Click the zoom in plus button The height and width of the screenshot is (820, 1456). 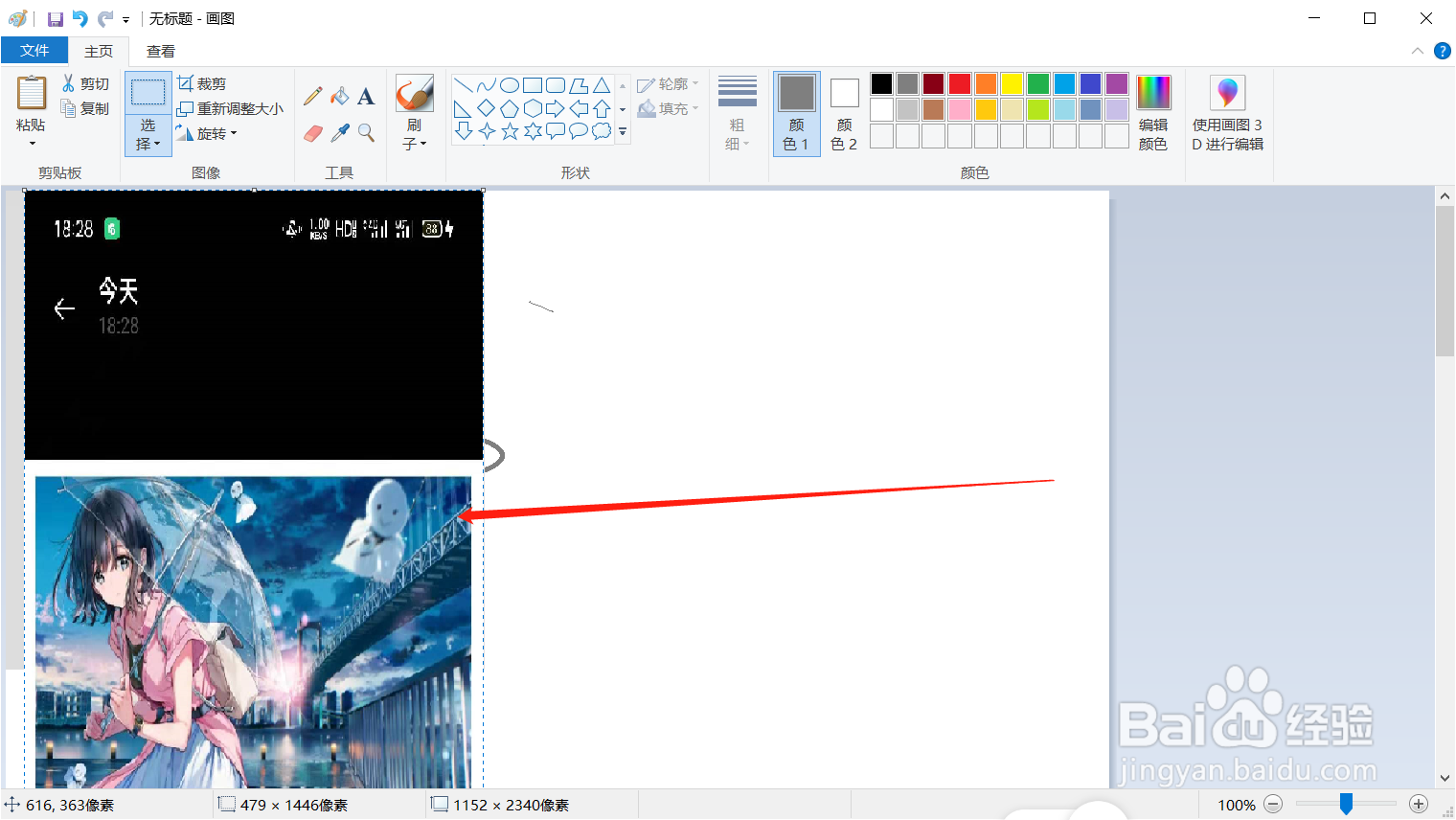point(1419,805)
